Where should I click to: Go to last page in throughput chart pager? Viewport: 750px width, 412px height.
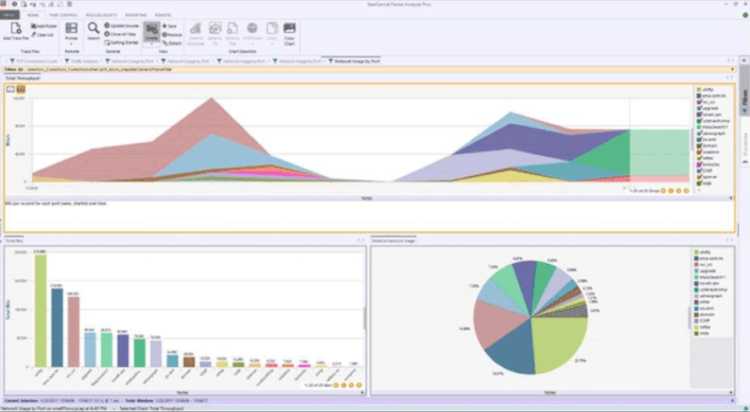(686, 190)
